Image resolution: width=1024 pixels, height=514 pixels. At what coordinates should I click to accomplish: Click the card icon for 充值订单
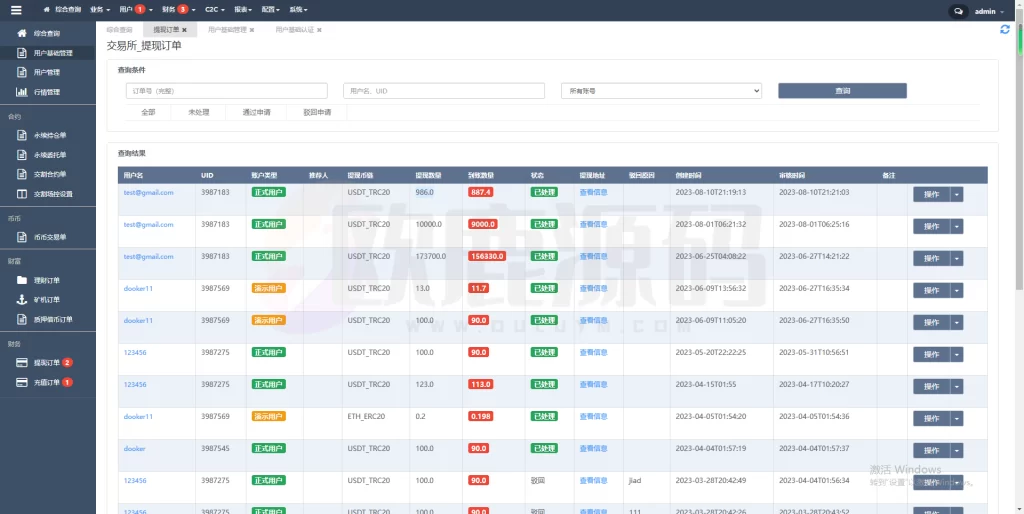coord(22,382)
